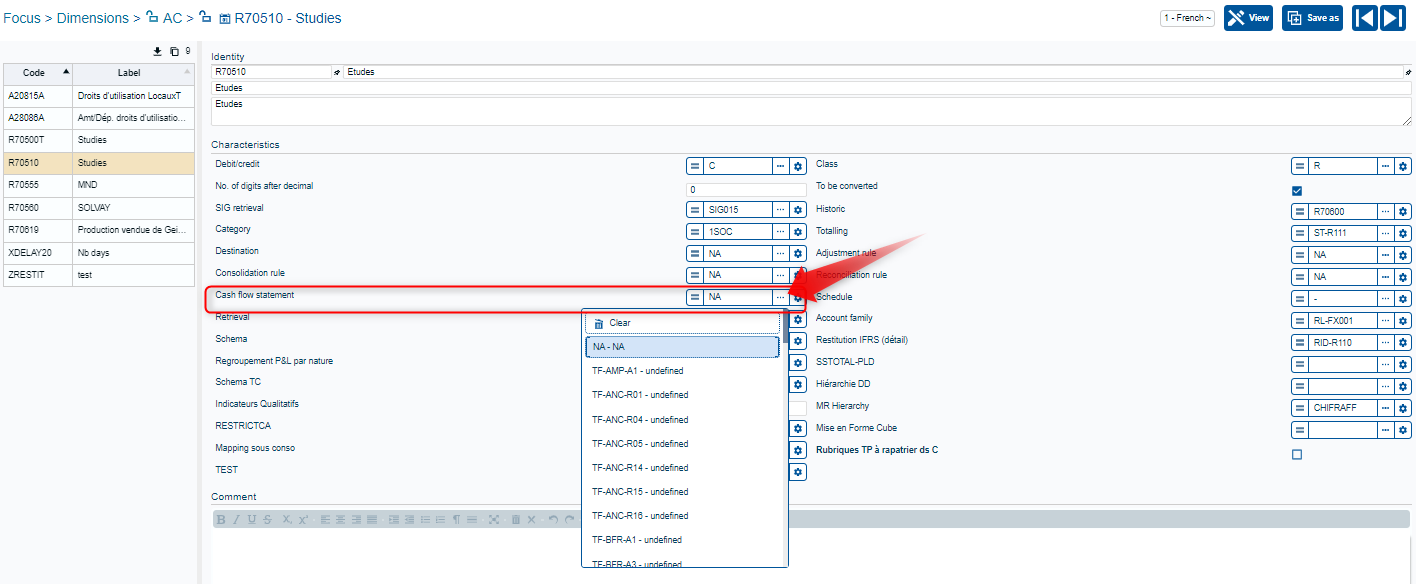Viewport: 1416px width, 584px height.
Task: Click the equals icon beside Class value R
Action: click(x=1300, y=166)
